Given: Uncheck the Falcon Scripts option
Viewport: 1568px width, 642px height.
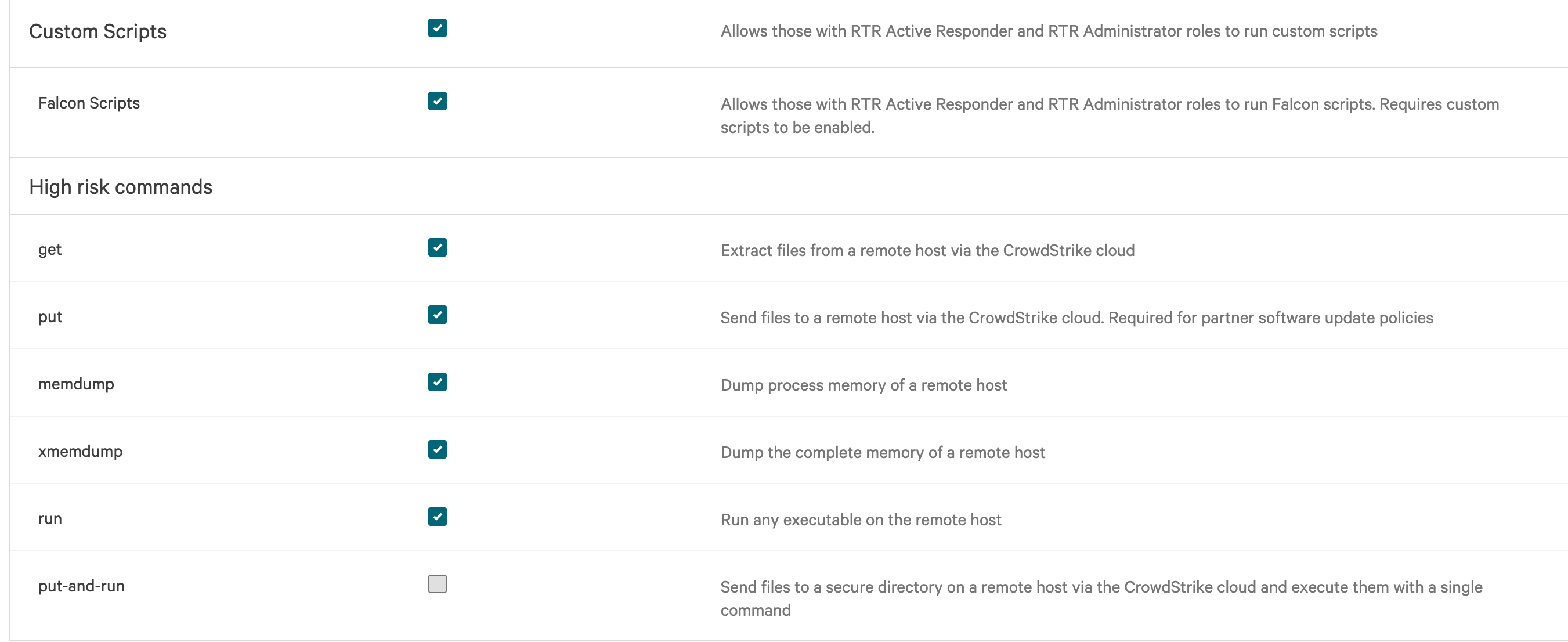Looking at the screenshot, I should (x=437, y=101).
